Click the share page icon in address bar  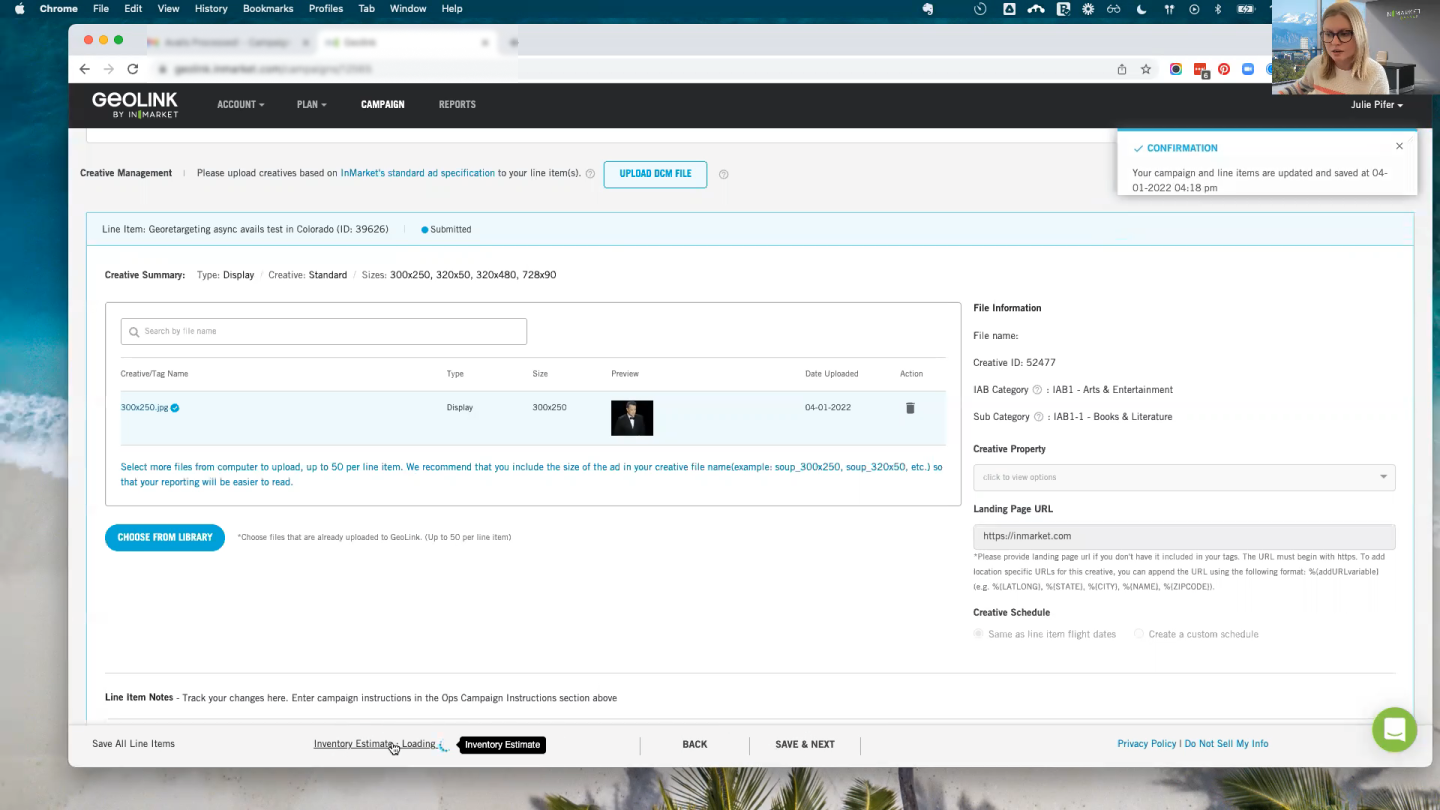point(1122,69)
